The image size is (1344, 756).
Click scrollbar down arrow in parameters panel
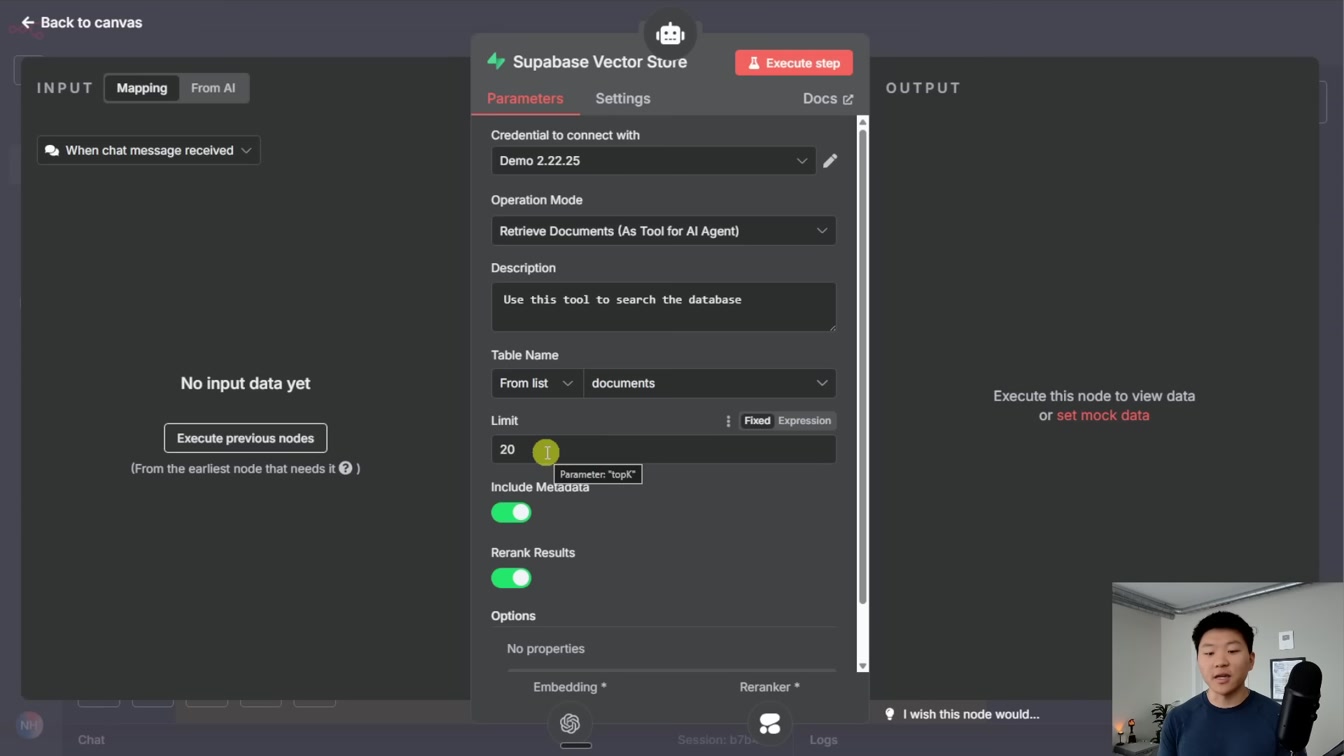tap(863, 666)
